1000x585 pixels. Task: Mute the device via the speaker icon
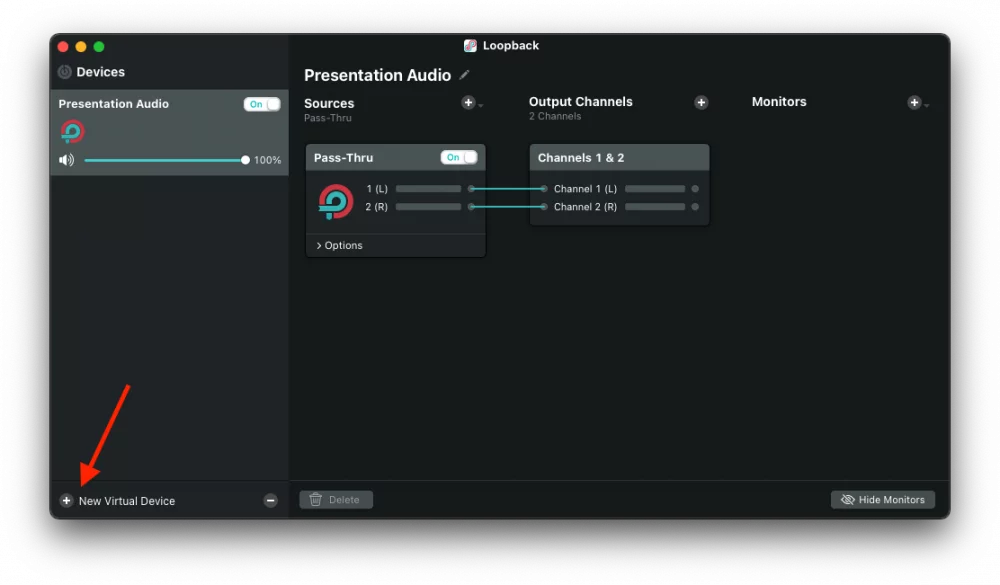point(66,160)
